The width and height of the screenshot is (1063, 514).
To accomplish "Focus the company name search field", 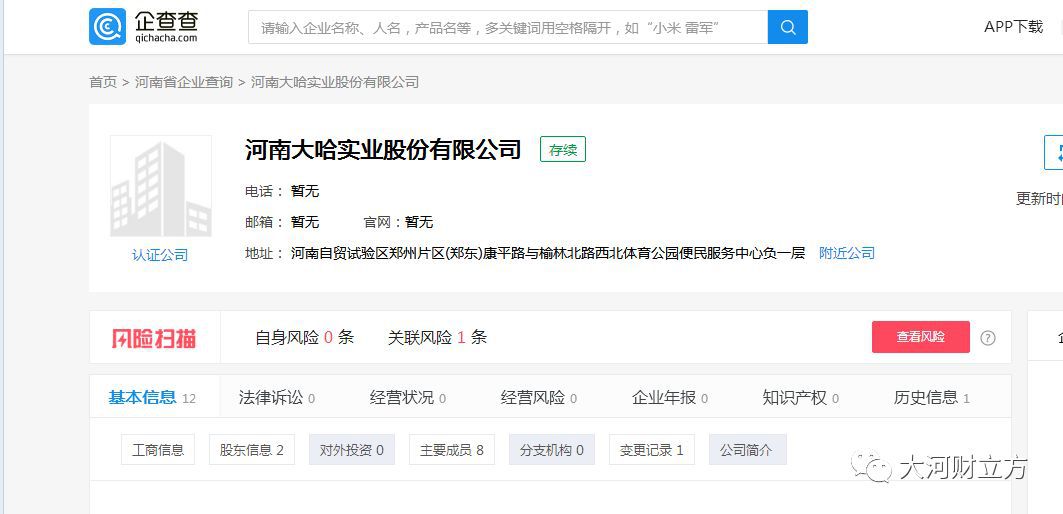I will [508, 27].
